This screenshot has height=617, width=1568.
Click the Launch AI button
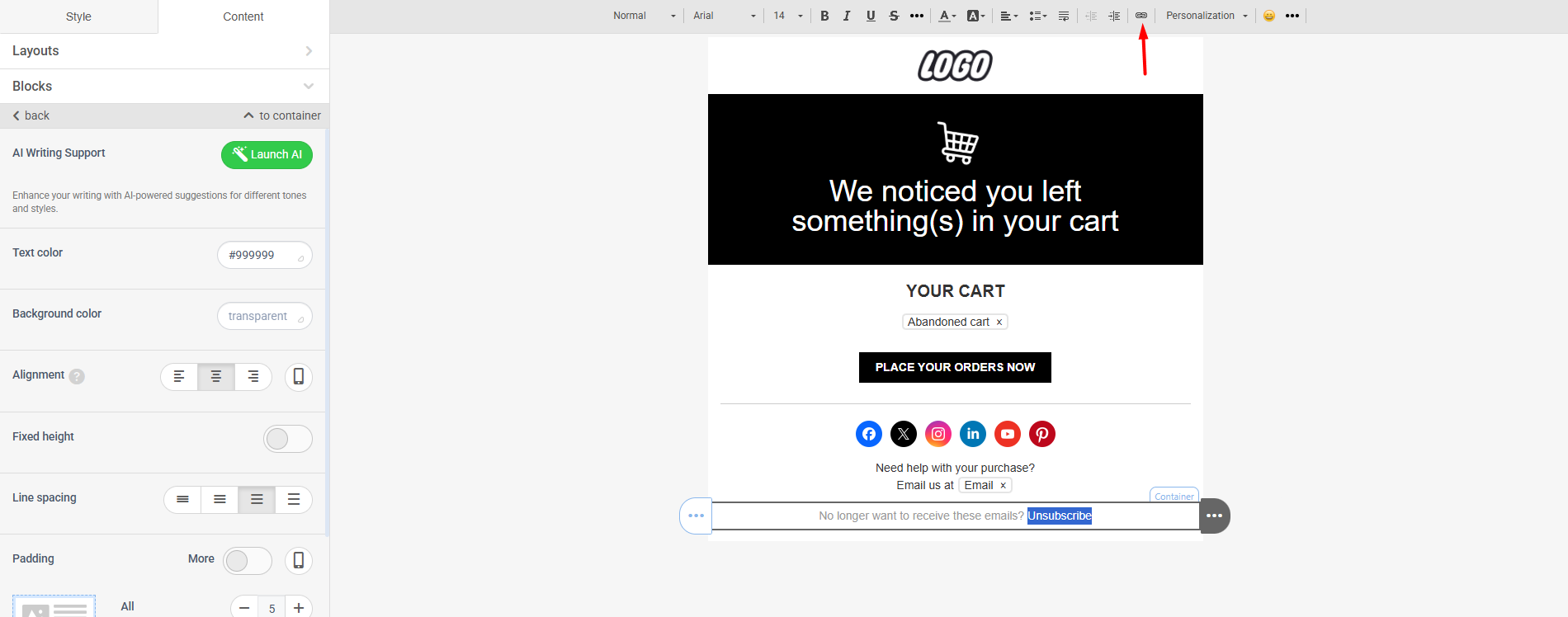tap(267, 154)
